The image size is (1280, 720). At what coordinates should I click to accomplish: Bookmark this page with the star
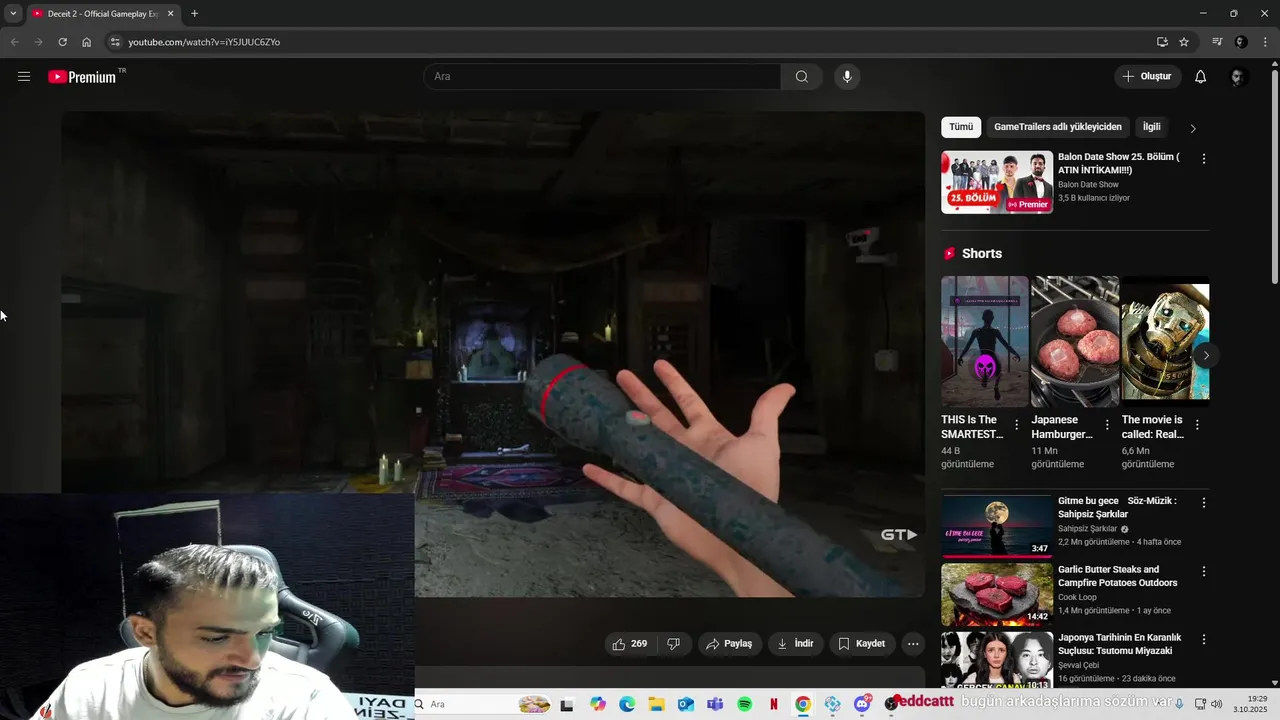[x=1184, y=42]
